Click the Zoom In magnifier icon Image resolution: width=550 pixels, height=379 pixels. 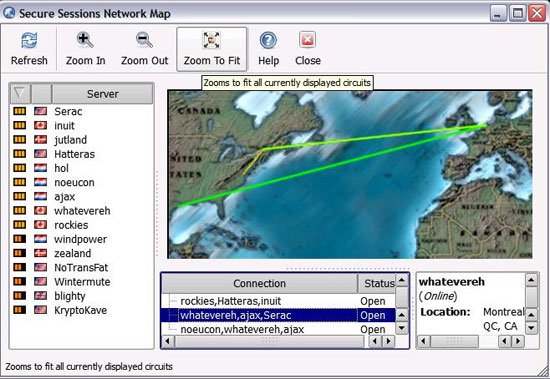coord(85,40)
